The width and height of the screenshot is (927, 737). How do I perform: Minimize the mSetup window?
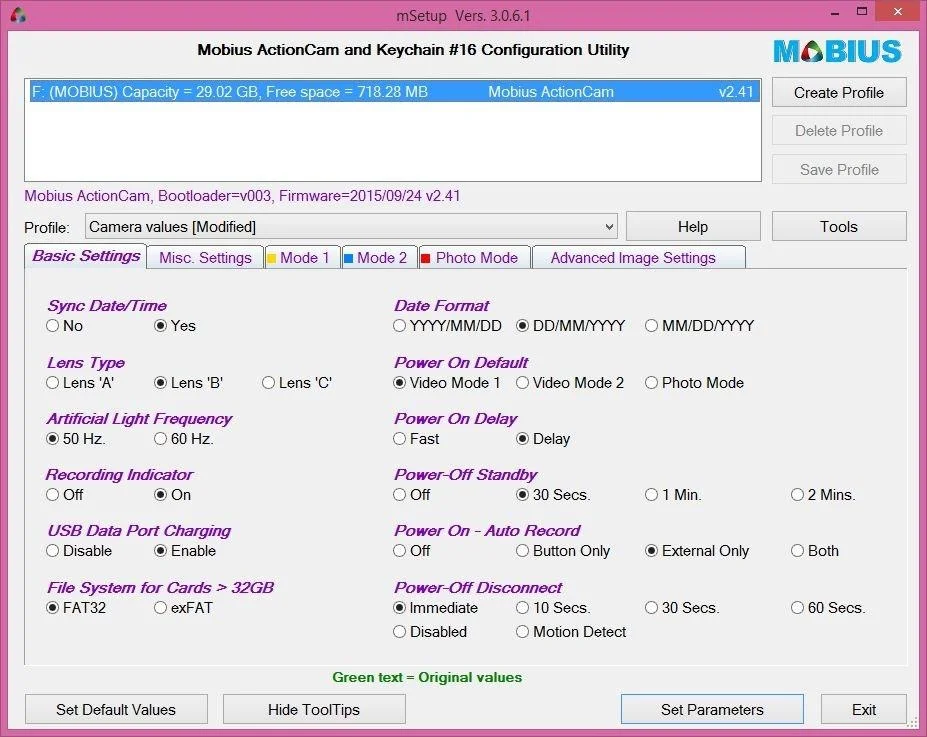(835, 12)
